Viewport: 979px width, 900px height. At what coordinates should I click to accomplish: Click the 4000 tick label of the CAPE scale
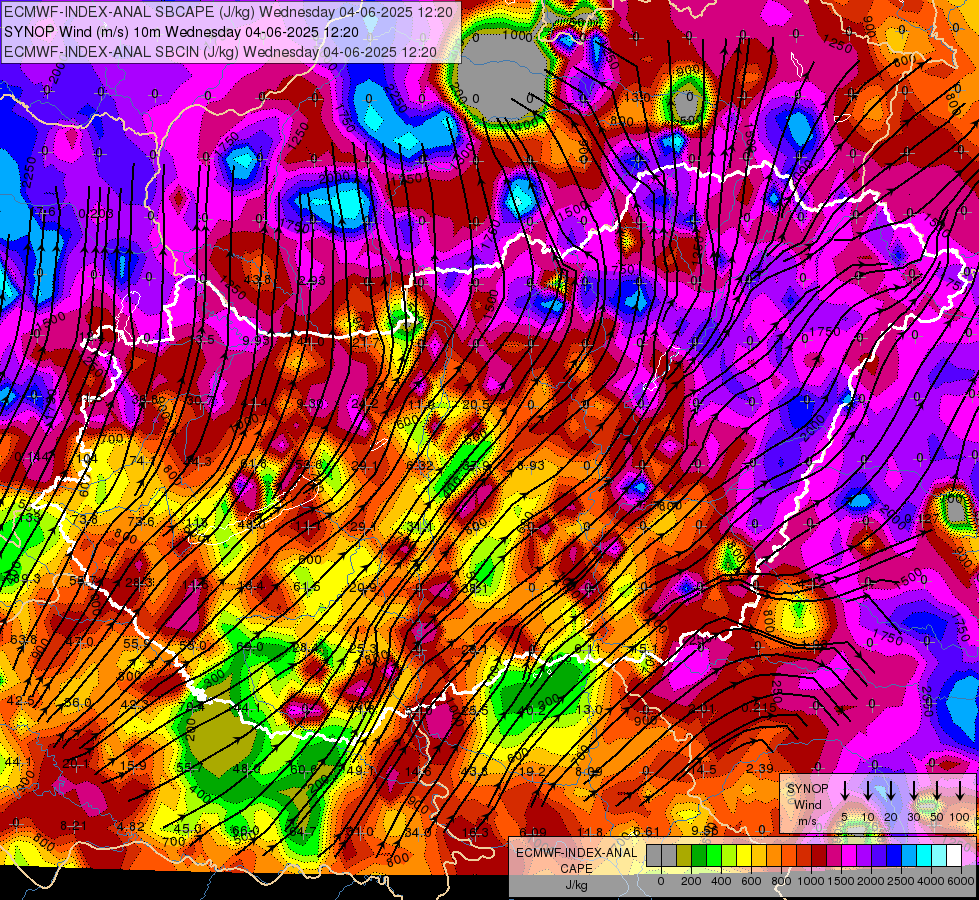point(931,881)
